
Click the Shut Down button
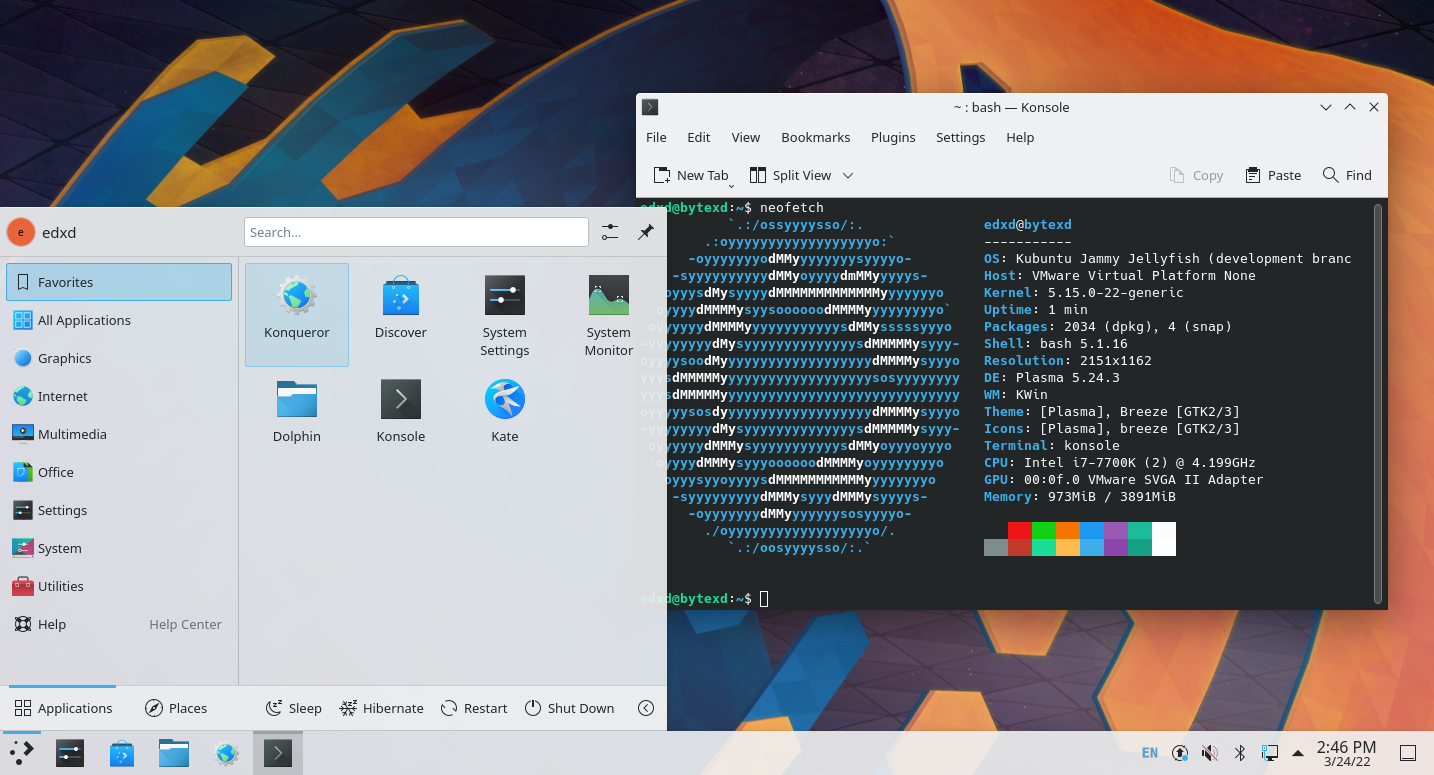569,708
